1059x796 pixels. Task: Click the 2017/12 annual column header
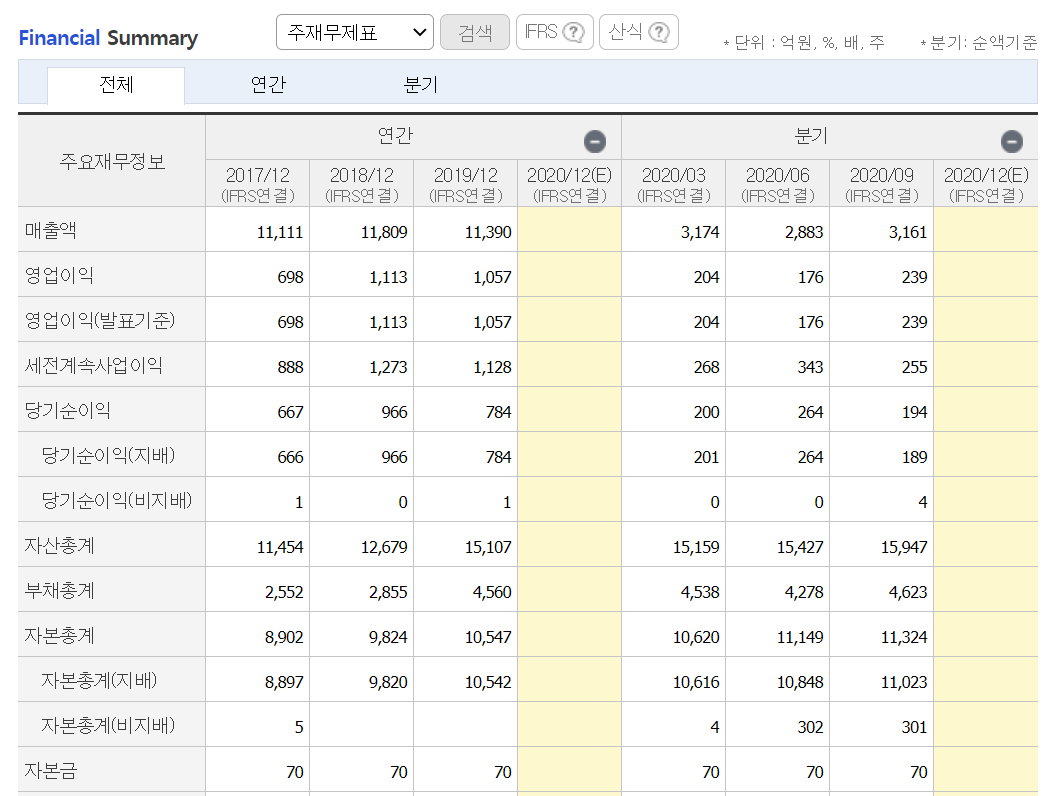pyautogui.click(x=257, y=184)
